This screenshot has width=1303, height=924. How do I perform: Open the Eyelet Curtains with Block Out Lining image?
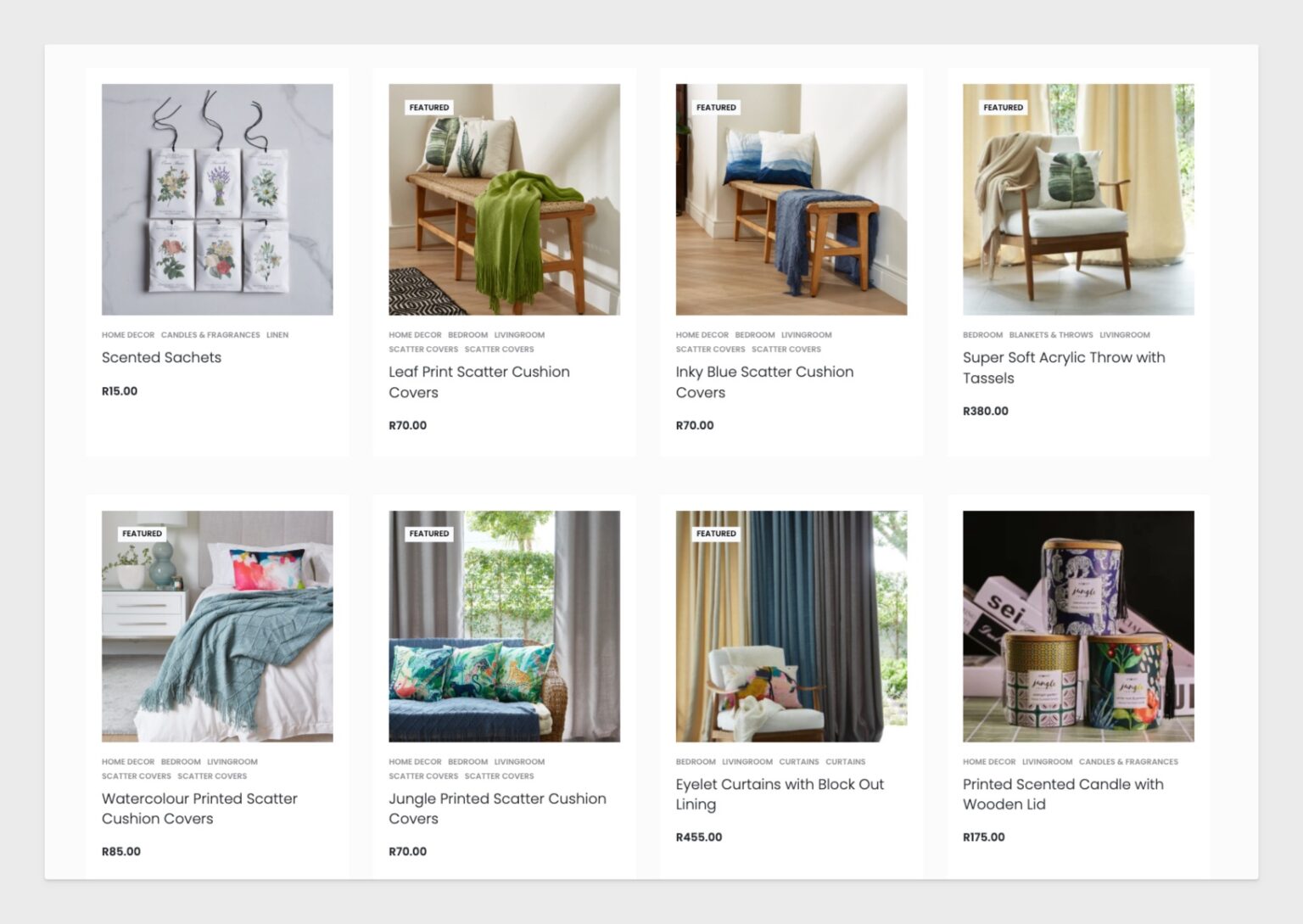click(x=791, y=626)
